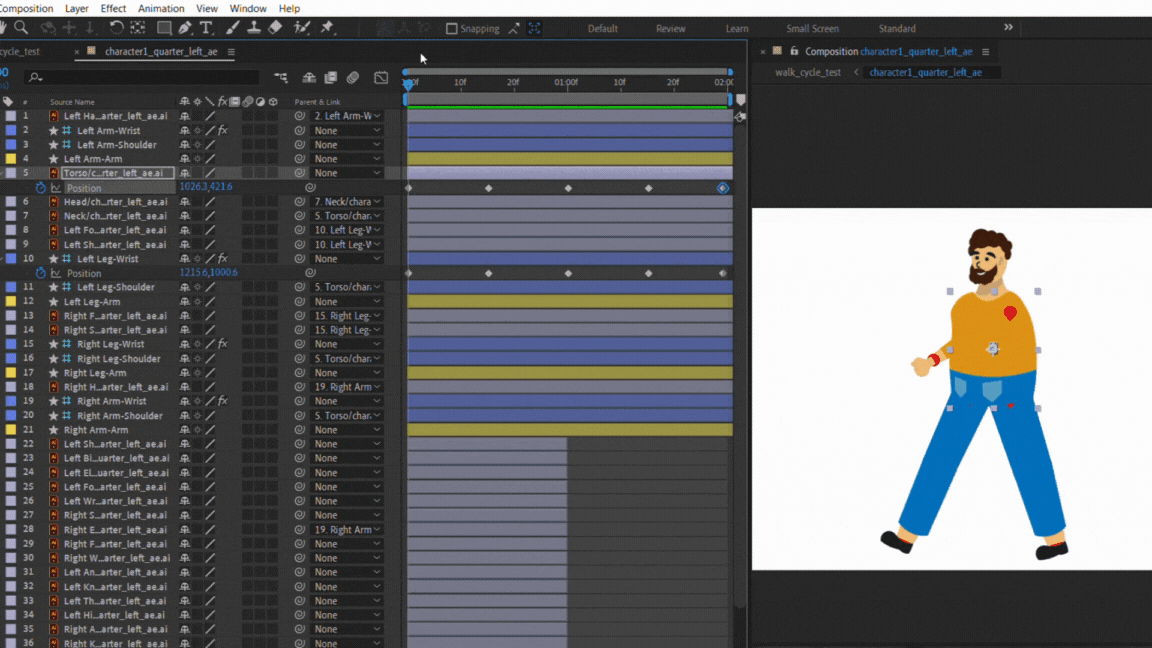This screenshot has width=1152, height=648.
Task: Open the Composition panel menu icon
Action: tap(986, 52)
